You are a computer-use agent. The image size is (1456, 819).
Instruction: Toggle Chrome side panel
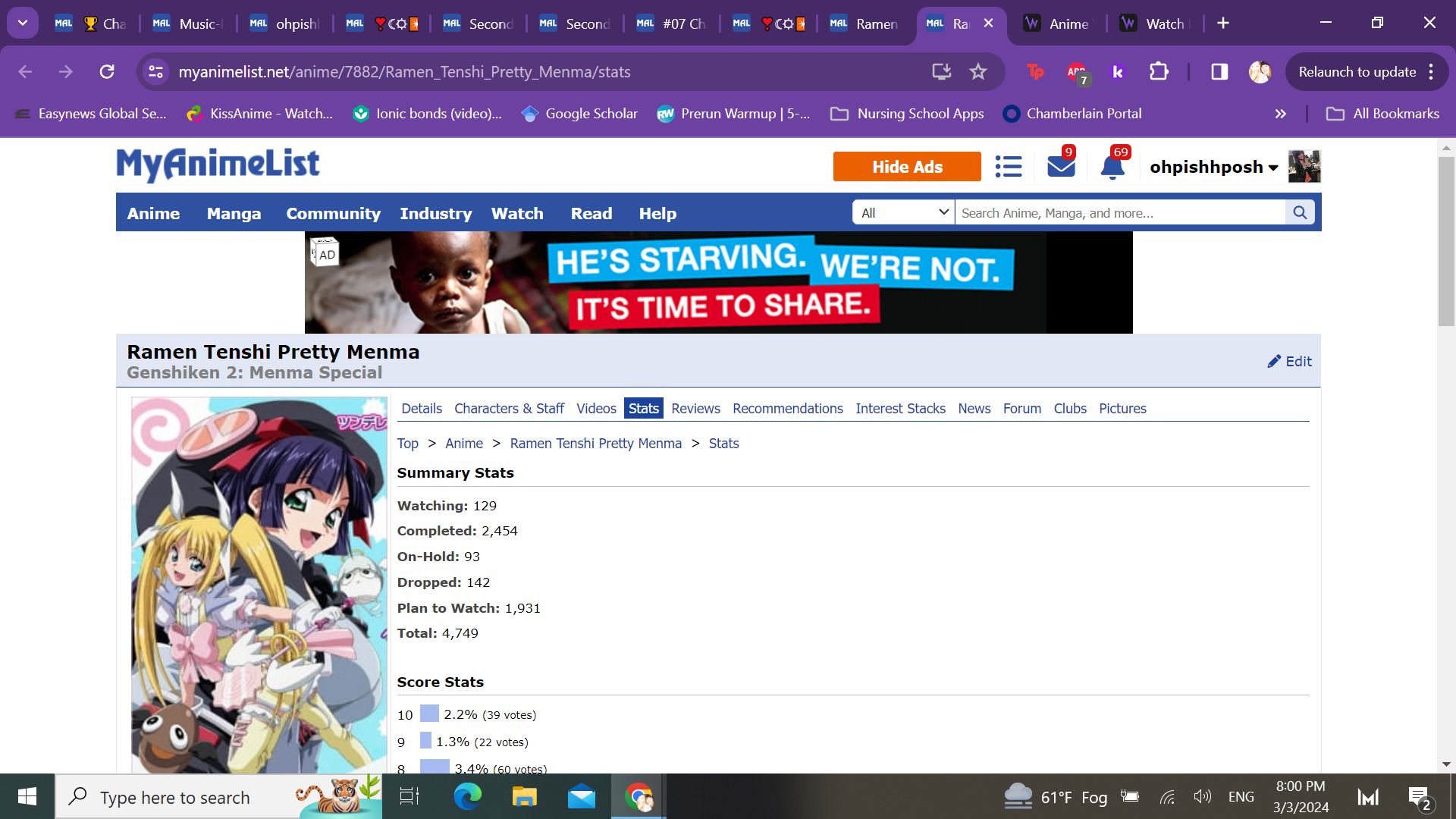pyautogui.click(x=1219, y=72)
